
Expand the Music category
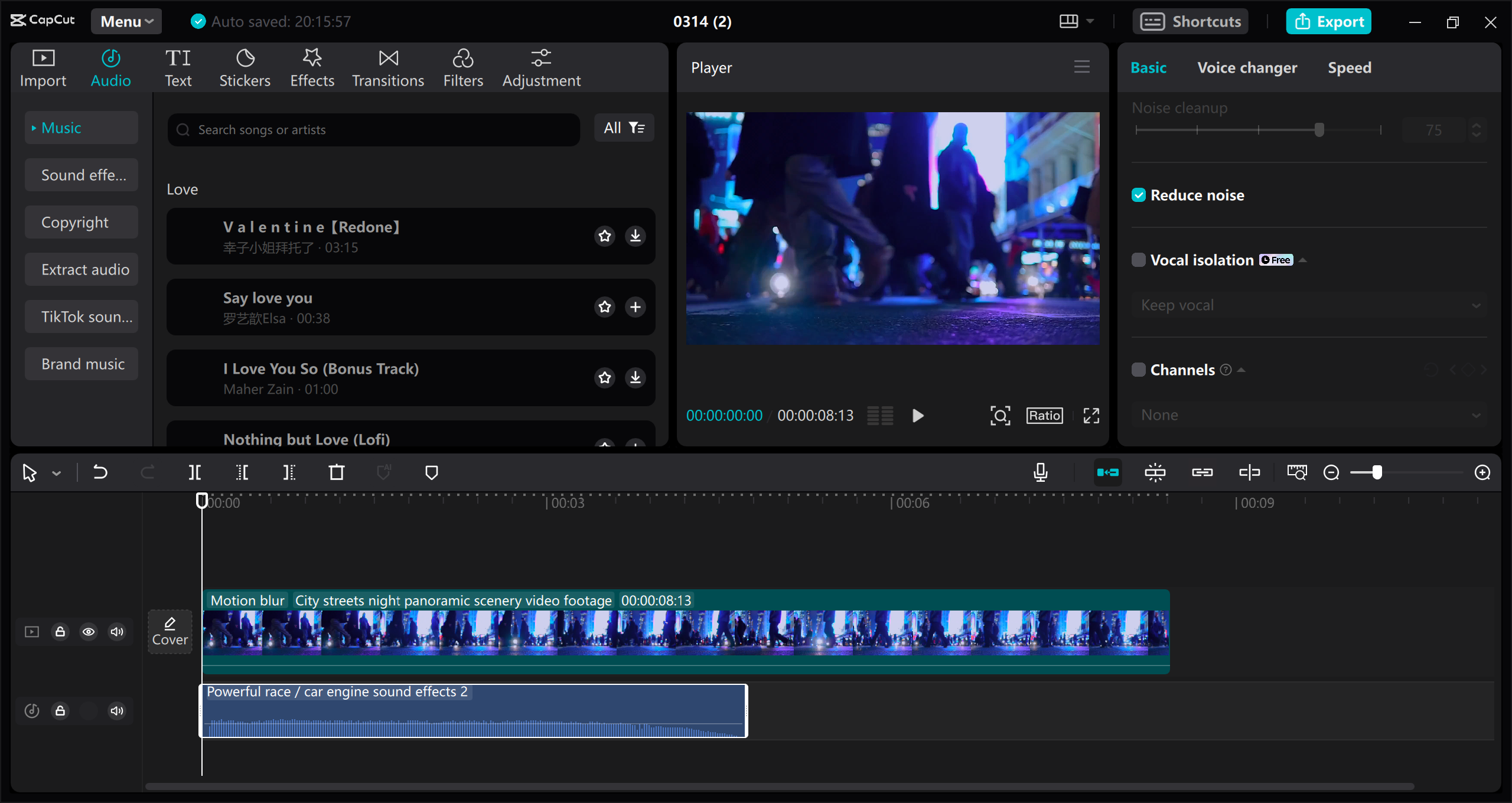(82, 128)
